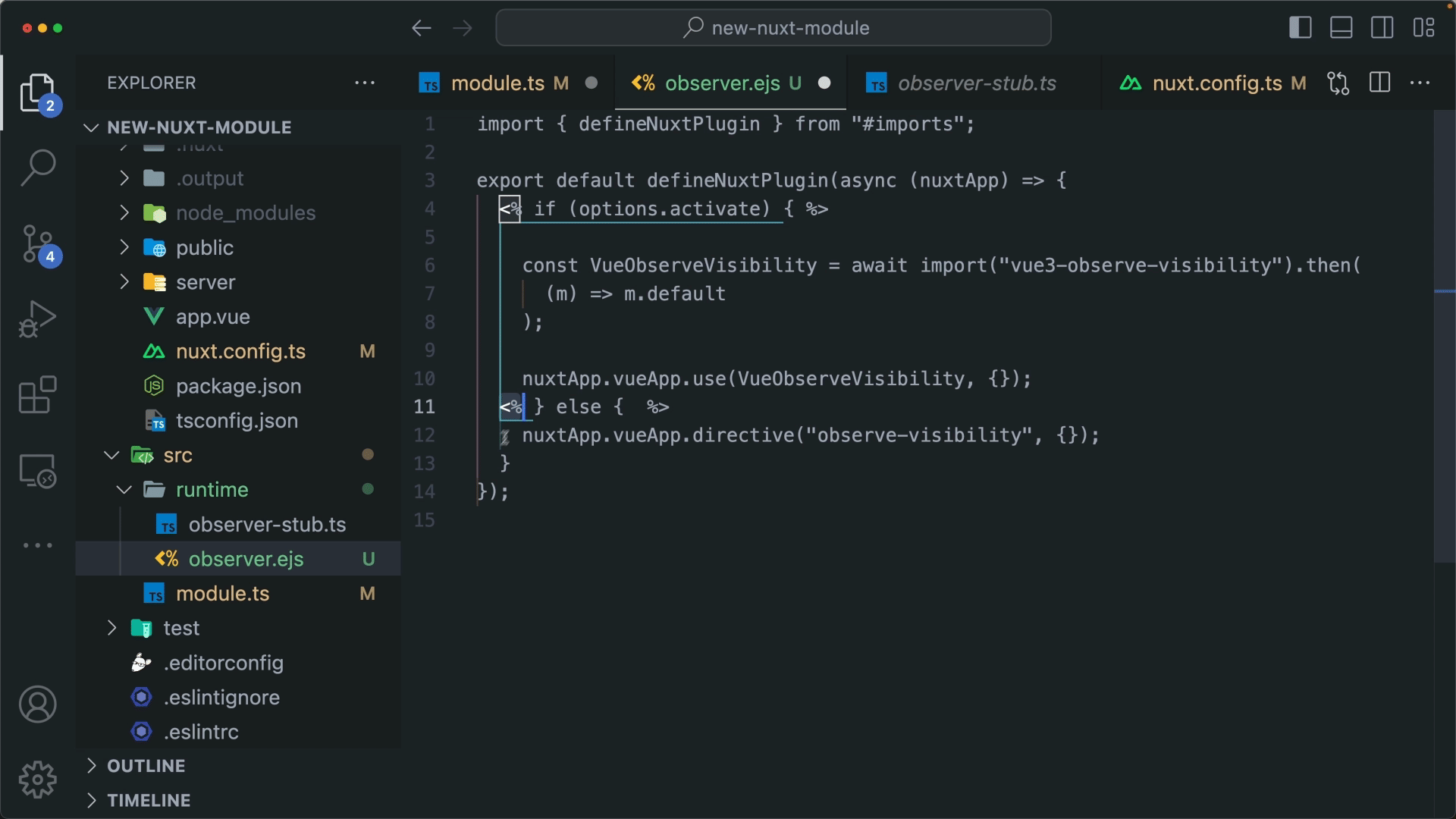Viewport: 1456px width, 819px height.
Task: Click line number 11 in the gutter
Action: (425, 407)
